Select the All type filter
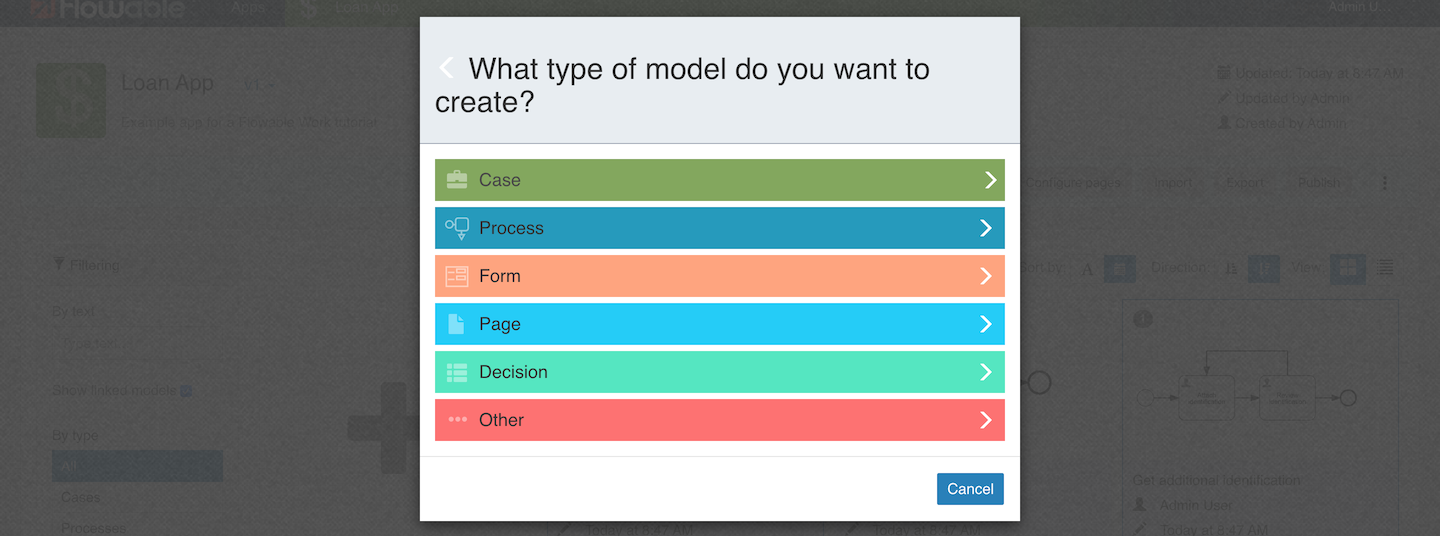 coord(137,466)
